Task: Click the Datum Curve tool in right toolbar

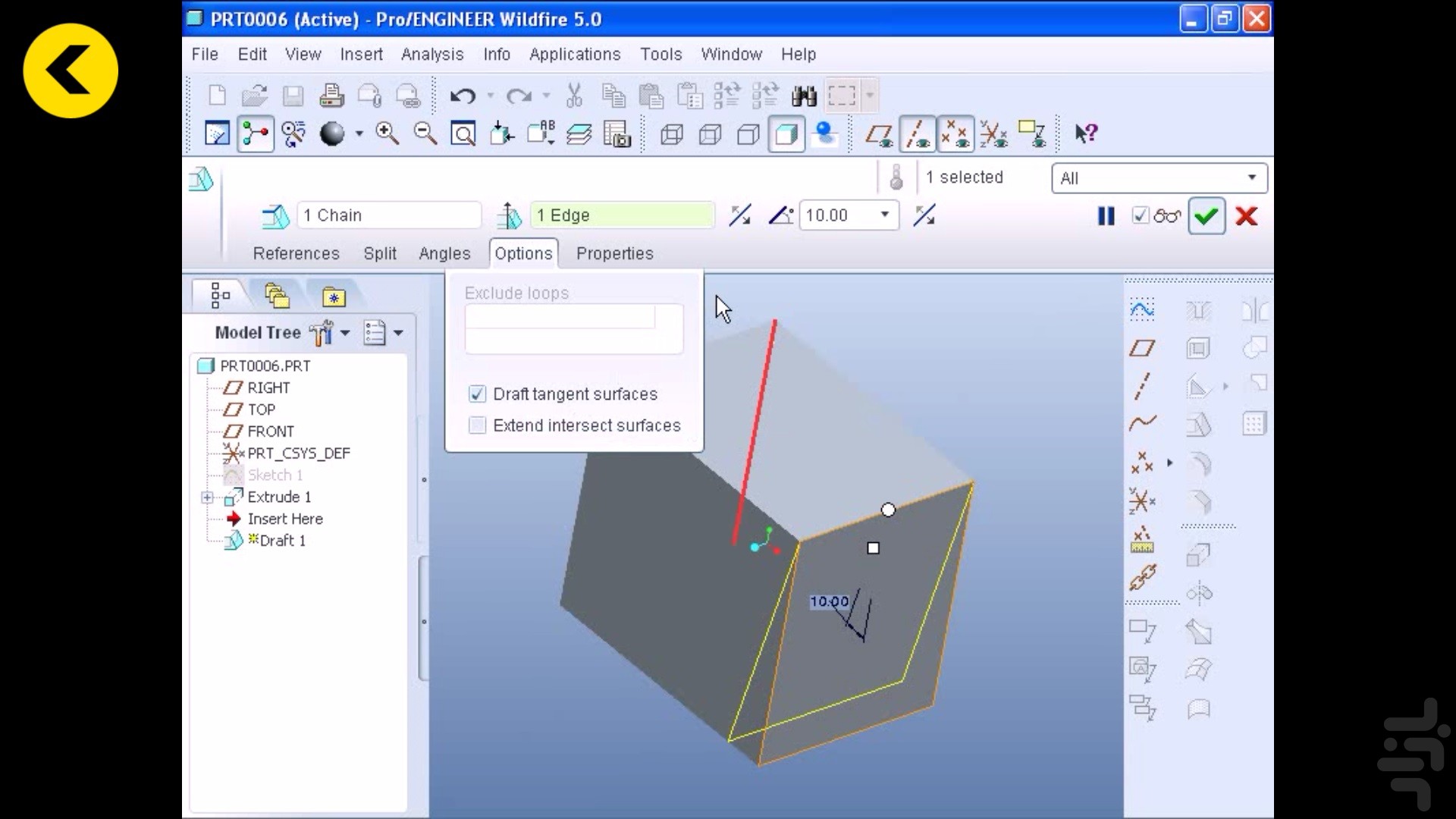Action: [x=1142, y=423]
